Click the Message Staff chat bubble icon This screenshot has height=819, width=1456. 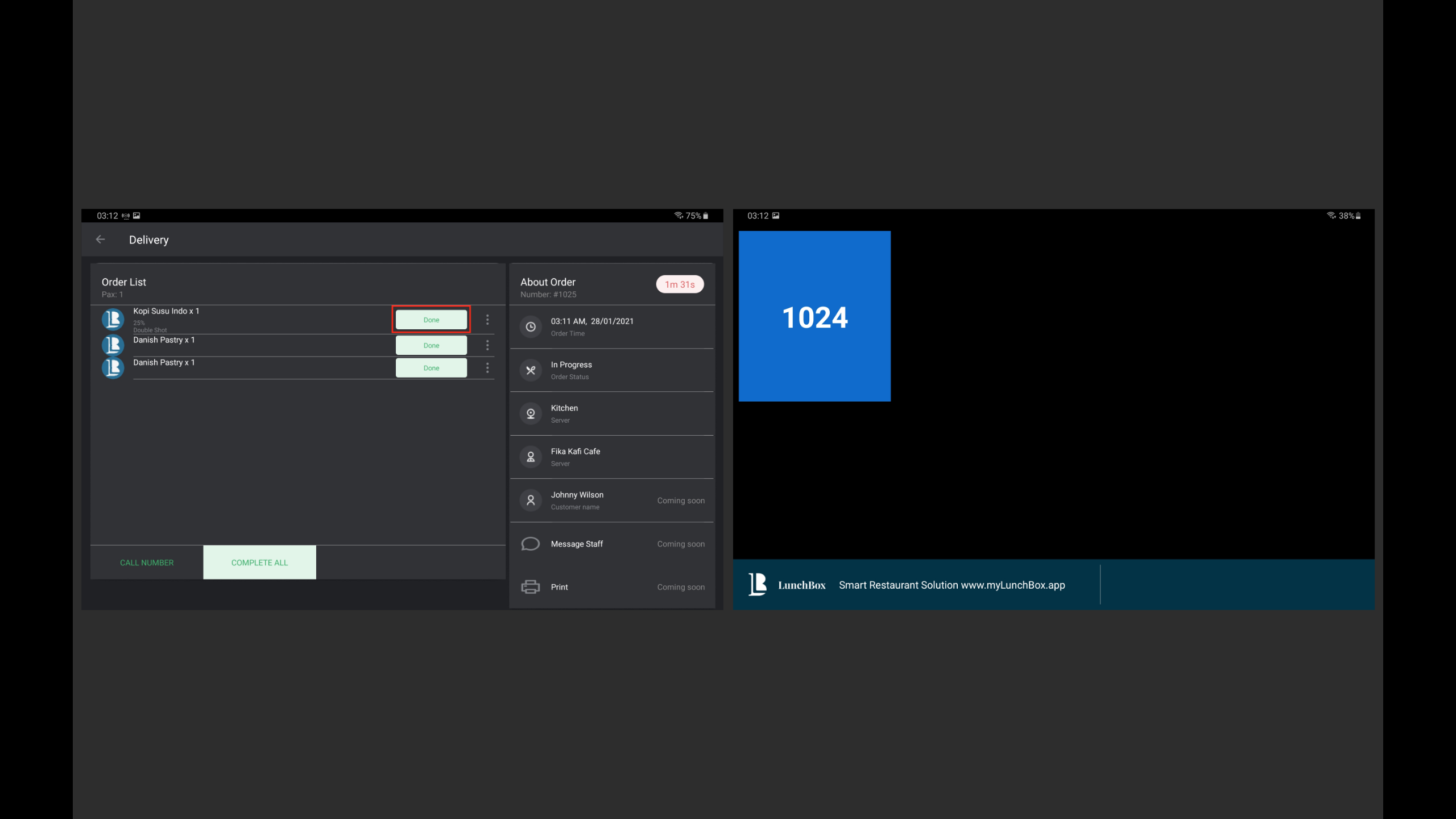pos(530,544)
